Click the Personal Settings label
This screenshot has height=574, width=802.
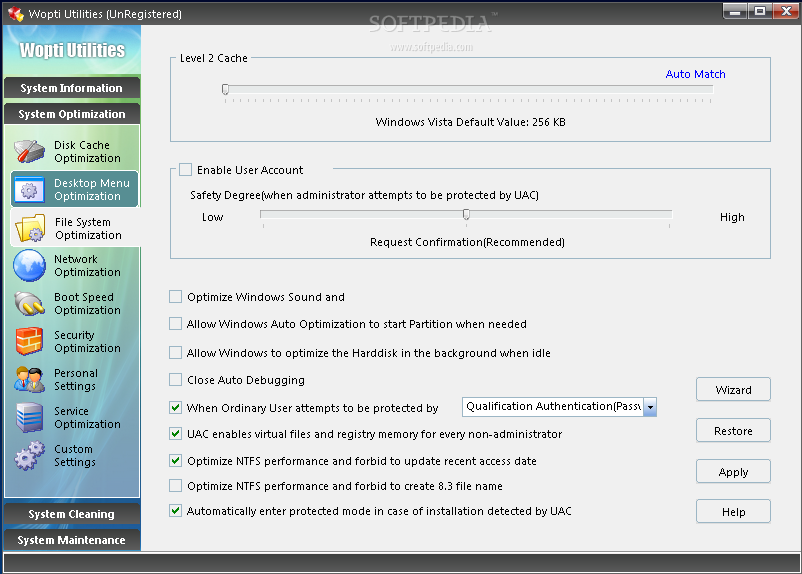tap(76, 380)
